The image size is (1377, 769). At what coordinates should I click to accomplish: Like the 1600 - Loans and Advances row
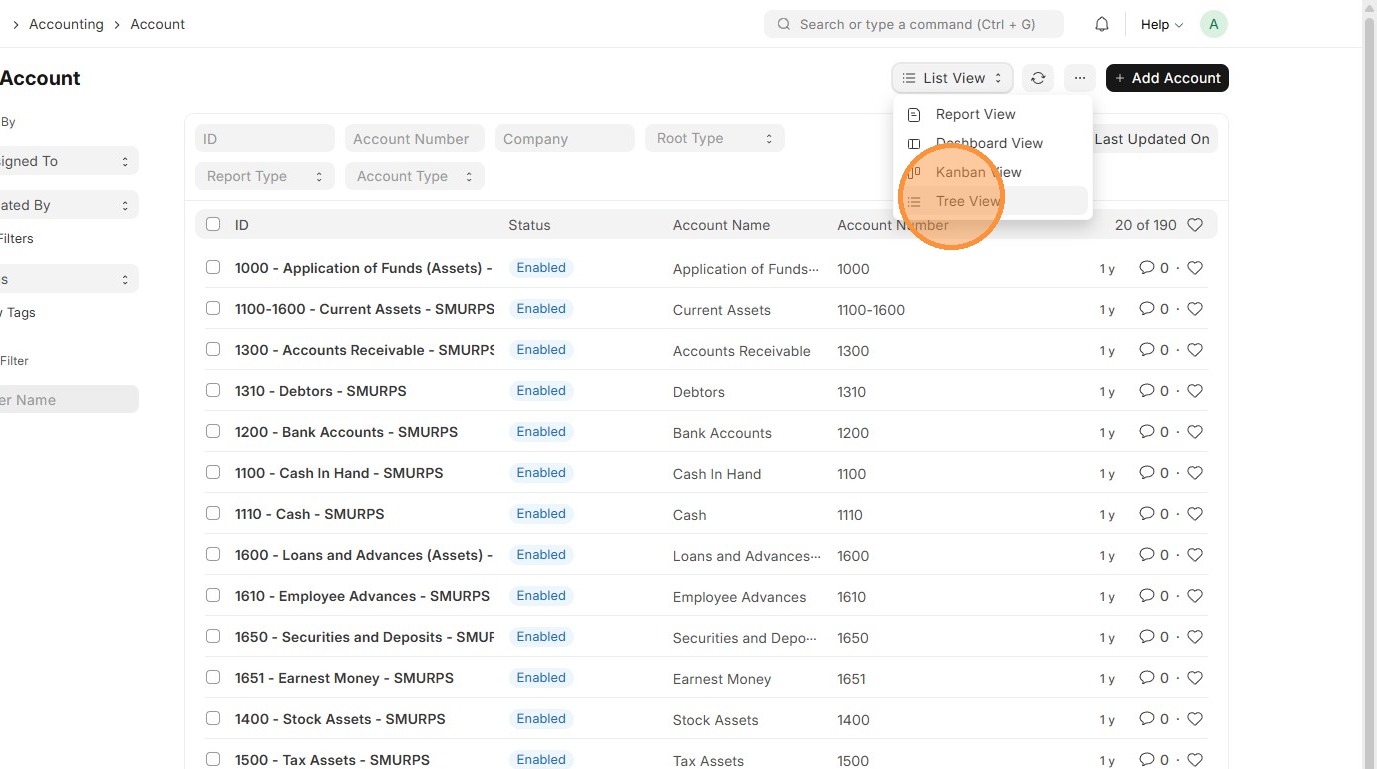1195,555
